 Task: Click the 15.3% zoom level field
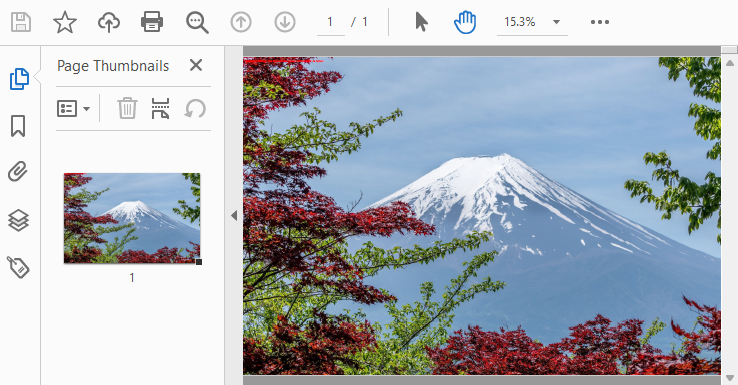click(520, 22)
